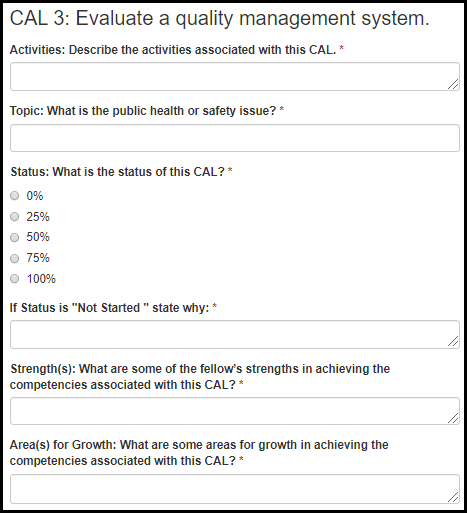Pick the 75% status radio button
This screenshot has height=513, width=467.
click(x=15, y=258)
